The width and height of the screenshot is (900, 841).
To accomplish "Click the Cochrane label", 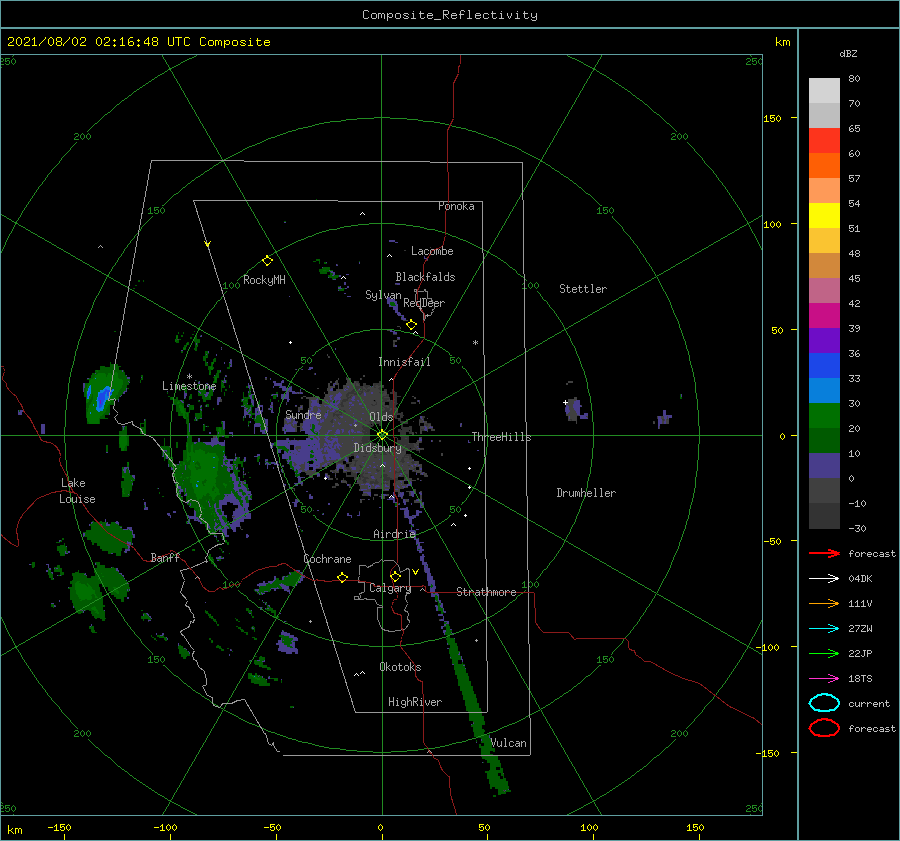I will [327, 559].
